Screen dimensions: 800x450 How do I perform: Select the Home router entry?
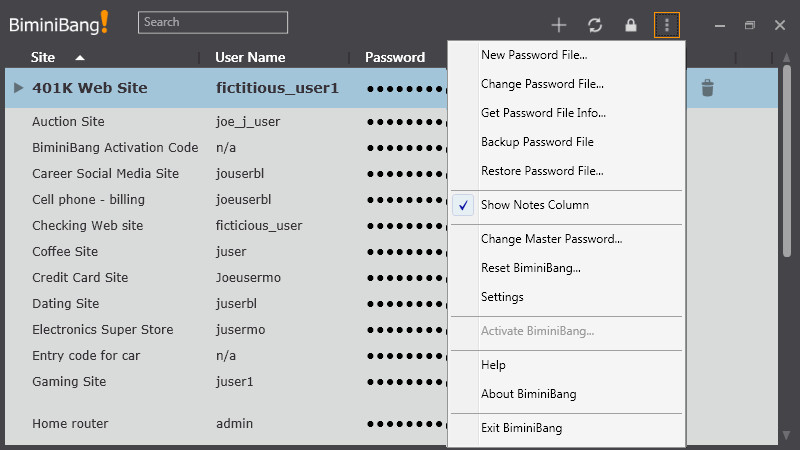point(70,423)
